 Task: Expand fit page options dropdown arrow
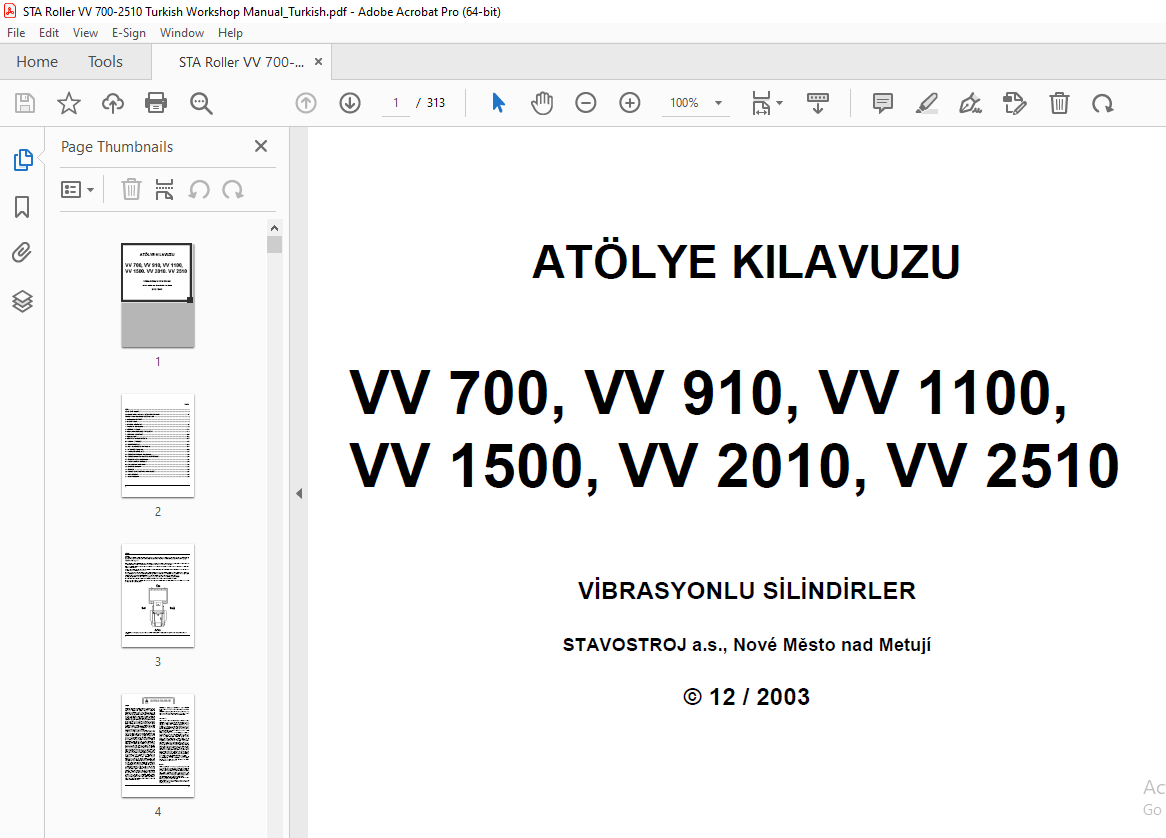click(x=779, y=103)
